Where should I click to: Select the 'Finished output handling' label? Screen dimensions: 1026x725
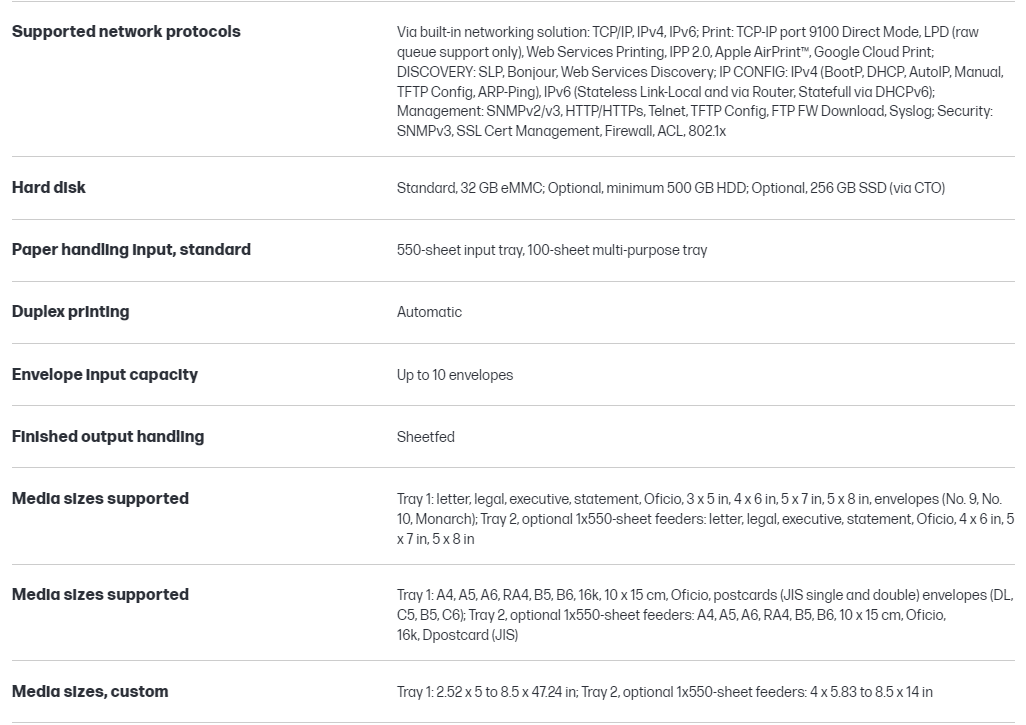[108, 437]
